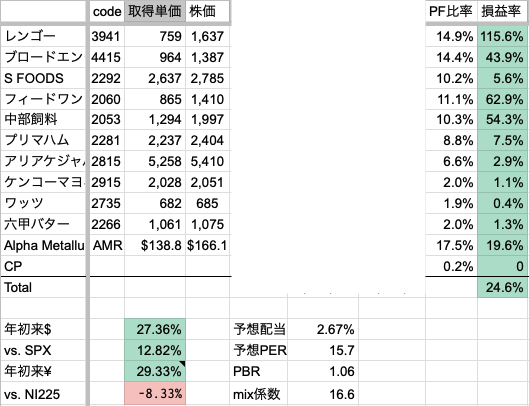Select stock price 2,051
Image resolution: width=529 pixels, height=406 pixels.
point(207,182)
